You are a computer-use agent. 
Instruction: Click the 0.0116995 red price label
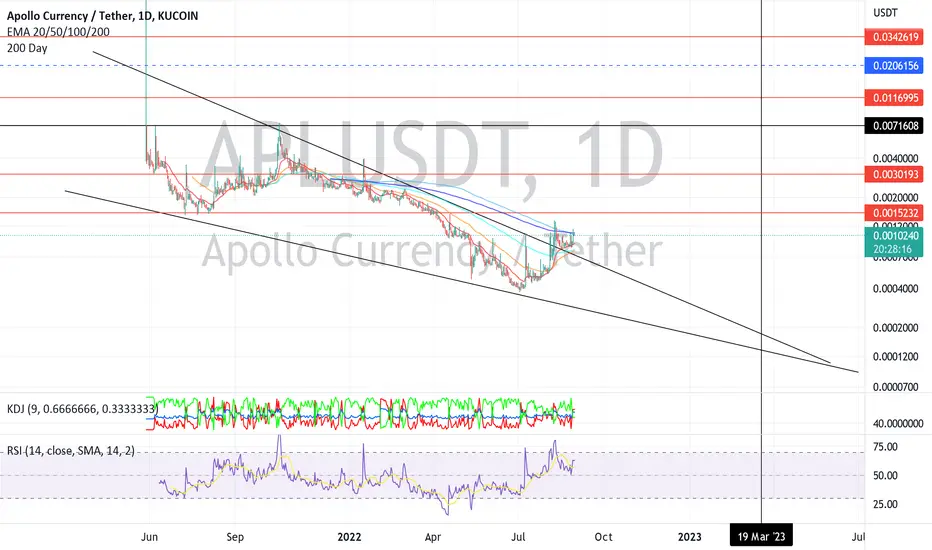(895, 98)
